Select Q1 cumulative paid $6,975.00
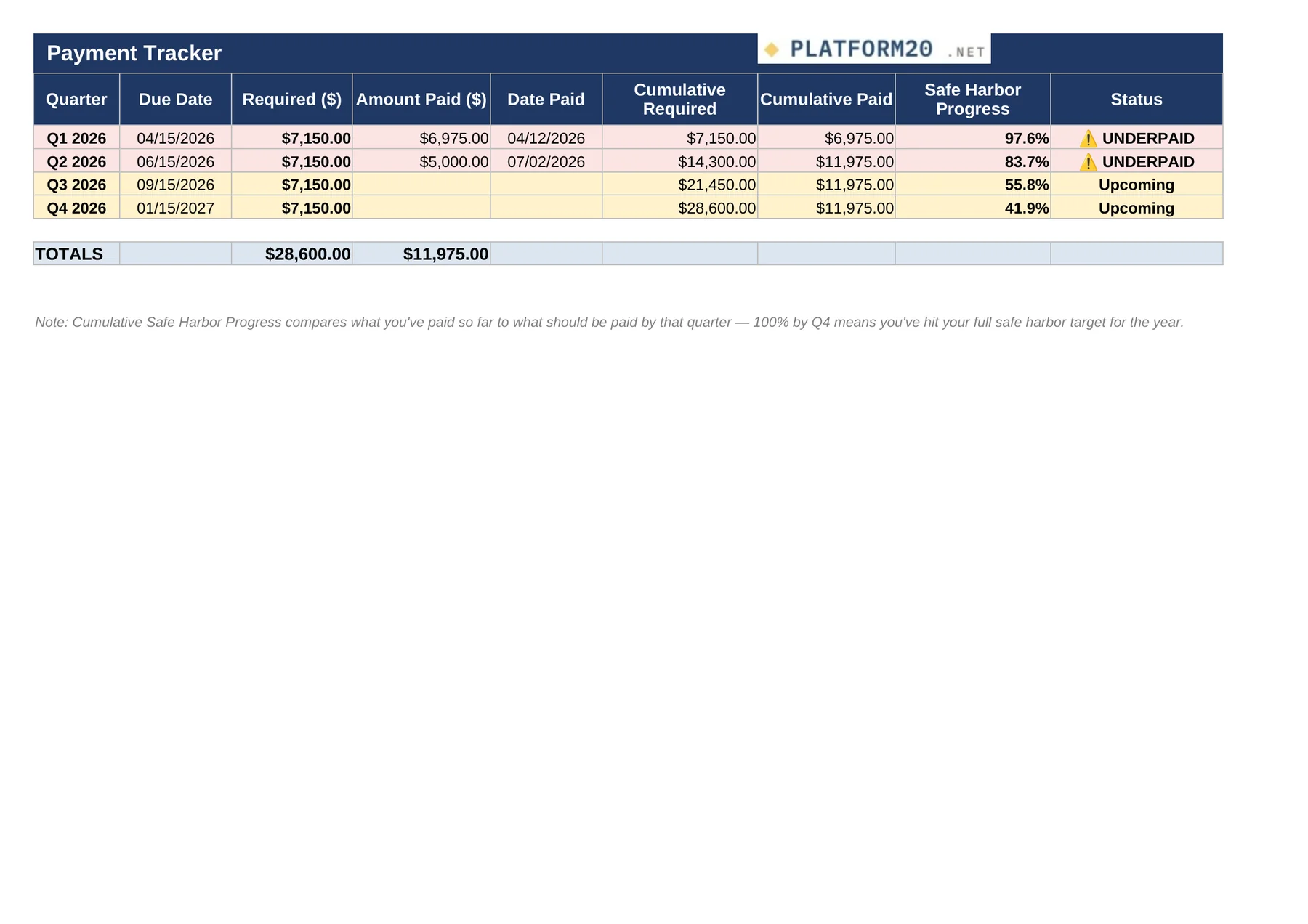Viewport: 1308px width, 924px height. tap(826, 138)
